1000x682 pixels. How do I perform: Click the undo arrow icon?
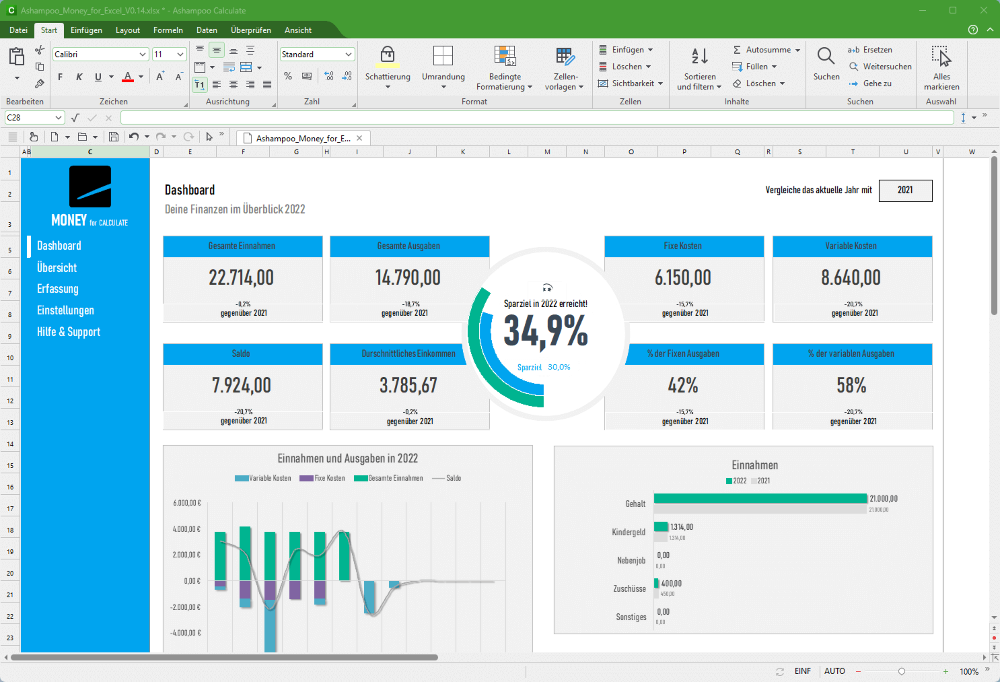click(x=134, y=137)
